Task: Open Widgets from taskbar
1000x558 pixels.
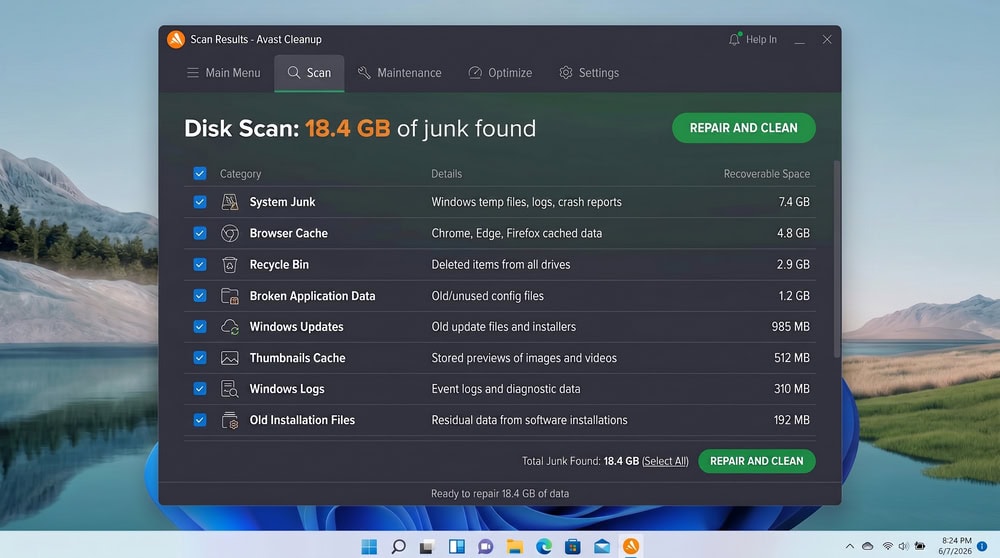Action: click(x=457, y=547)
